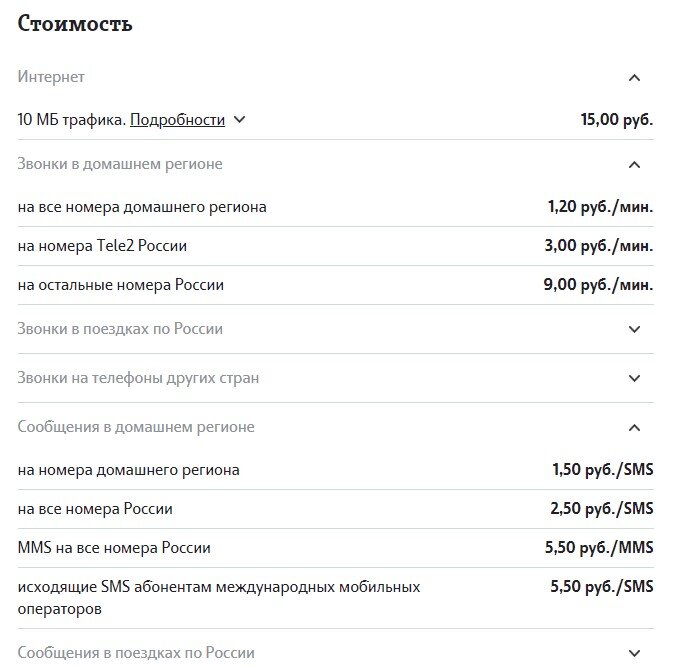Click MMS на все номера России row
The width and height of the screenshot is (688, 668).
(114, 549)
